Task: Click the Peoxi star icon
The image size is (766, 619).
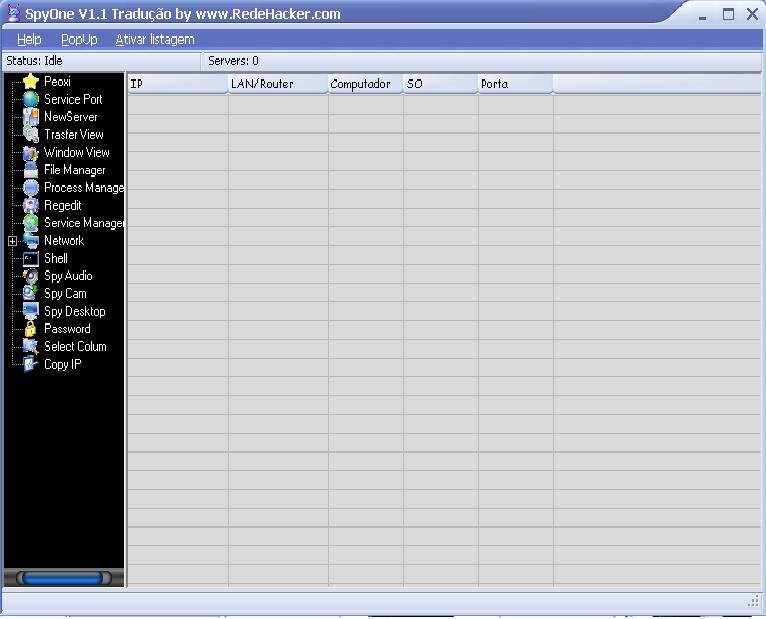Action: (31, 82)
